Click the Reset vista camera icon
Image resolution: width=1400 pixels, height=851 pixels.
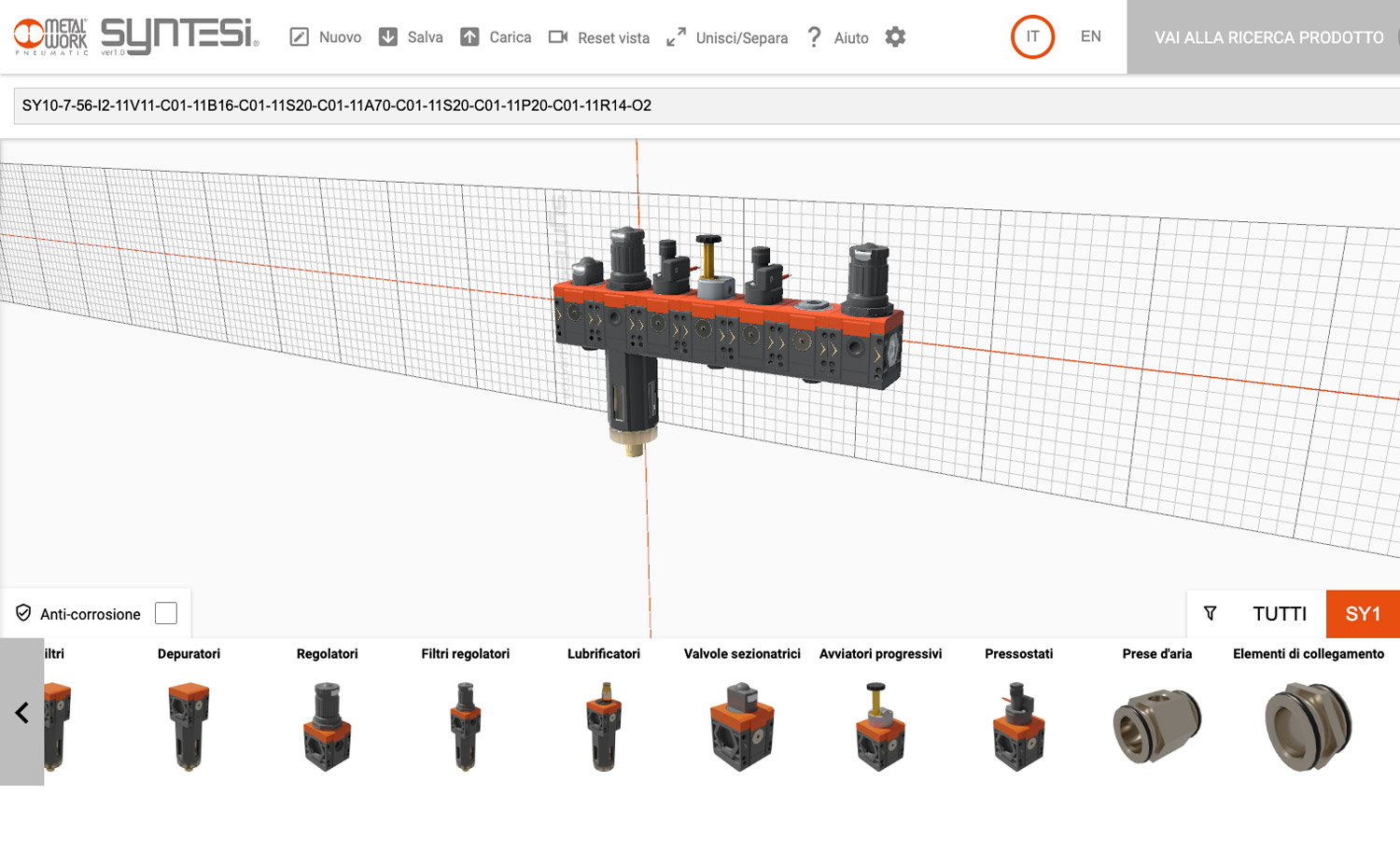558,36
